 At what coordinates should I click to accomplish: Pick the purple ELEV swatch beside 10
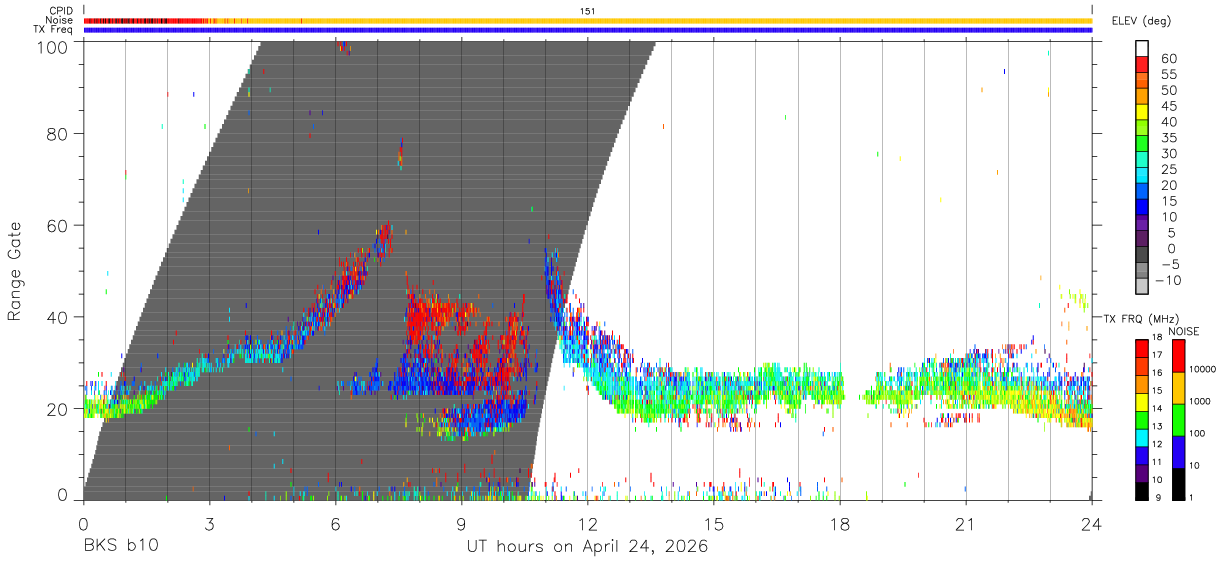[x=1142, y=224]
